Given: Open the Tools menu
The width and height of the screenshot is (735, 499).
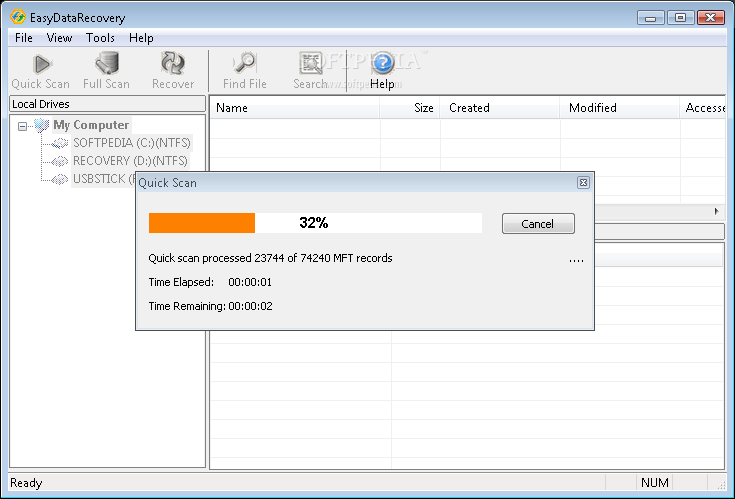Looking at the screenshot, I should (100, 38).
